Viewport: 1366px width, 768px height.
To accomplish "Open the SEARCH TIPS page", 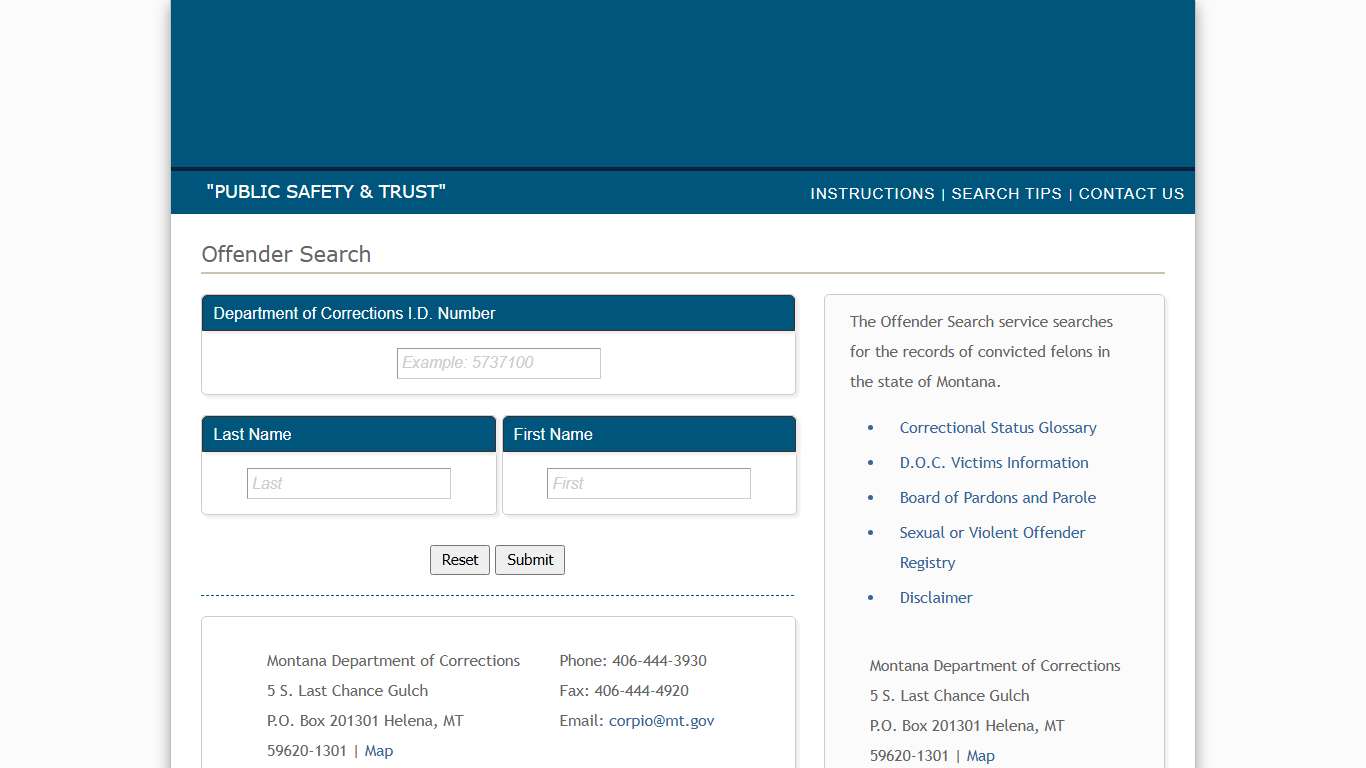I will (x=1006, y=194).
